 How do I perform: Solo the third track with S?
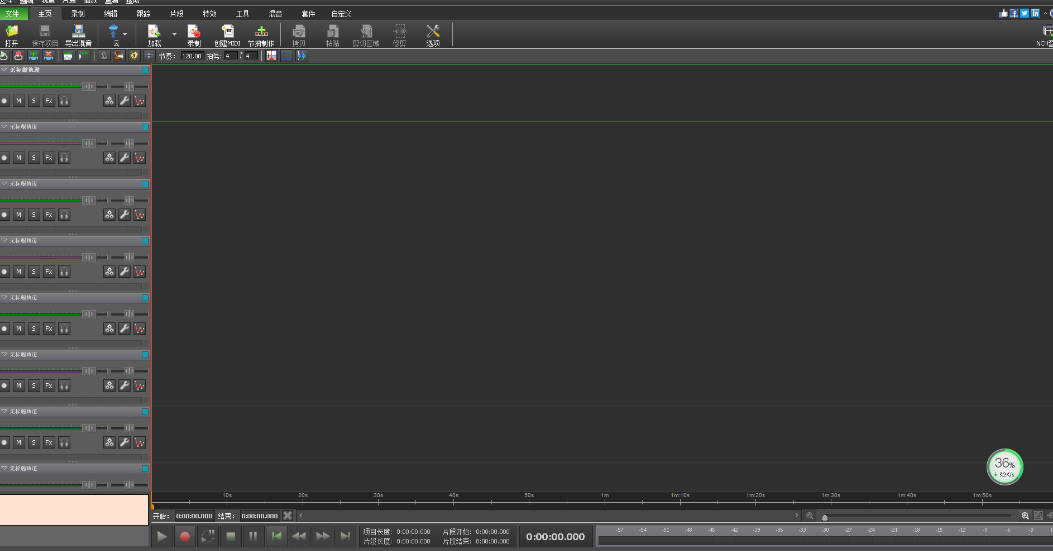[34, 215]
